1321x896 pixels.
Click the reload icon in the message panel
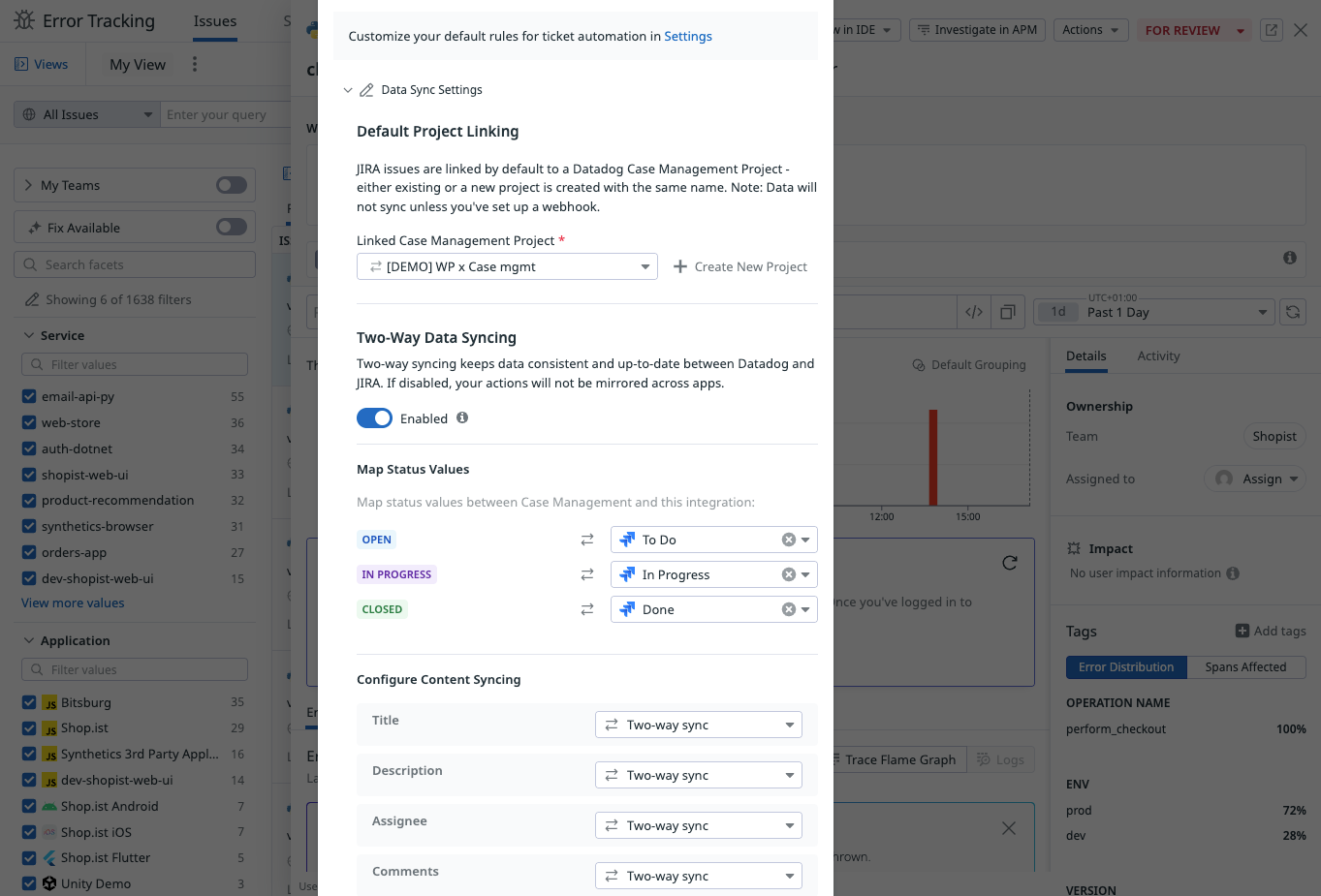1009,563
